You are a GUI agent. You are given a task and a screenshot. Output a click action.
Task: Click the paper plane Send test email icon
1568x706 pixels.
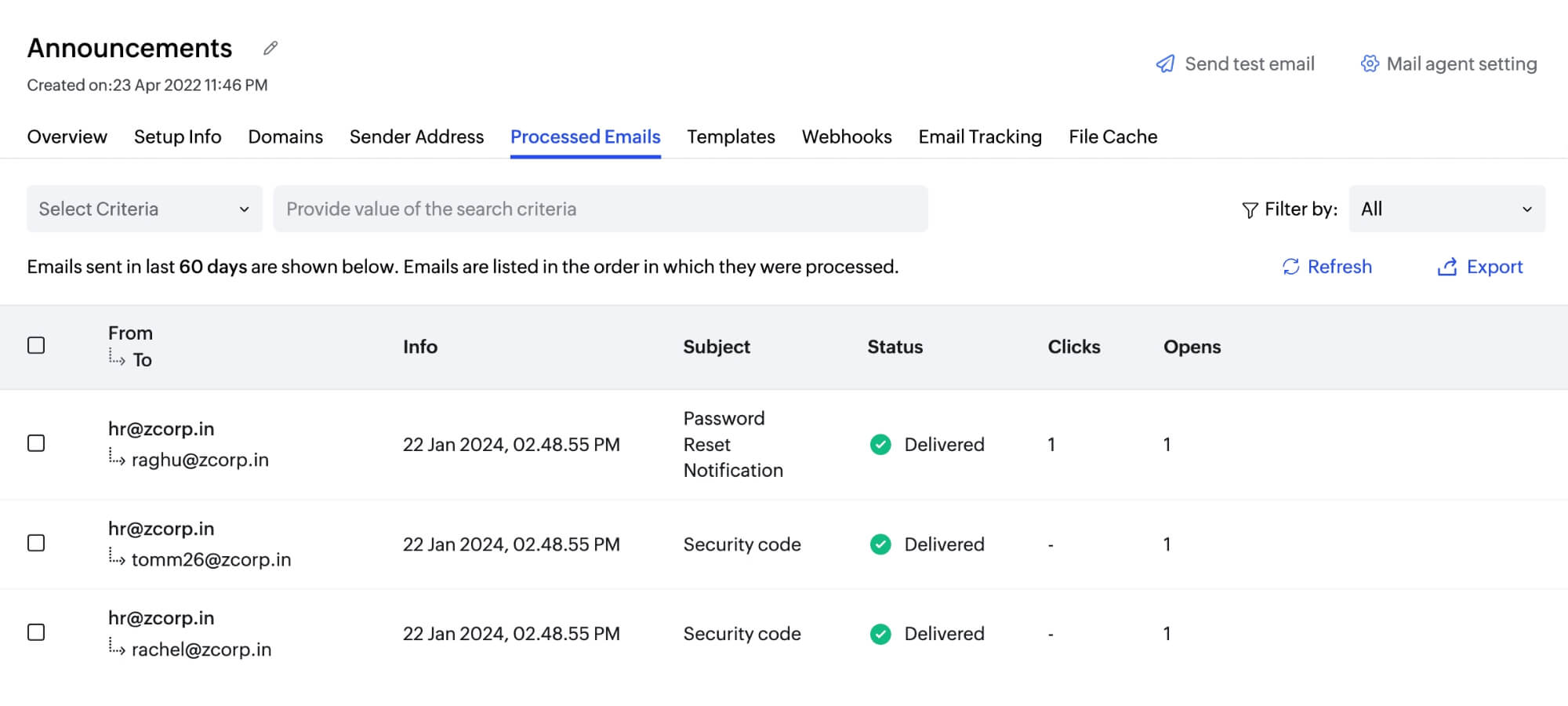coord(1165,64)
